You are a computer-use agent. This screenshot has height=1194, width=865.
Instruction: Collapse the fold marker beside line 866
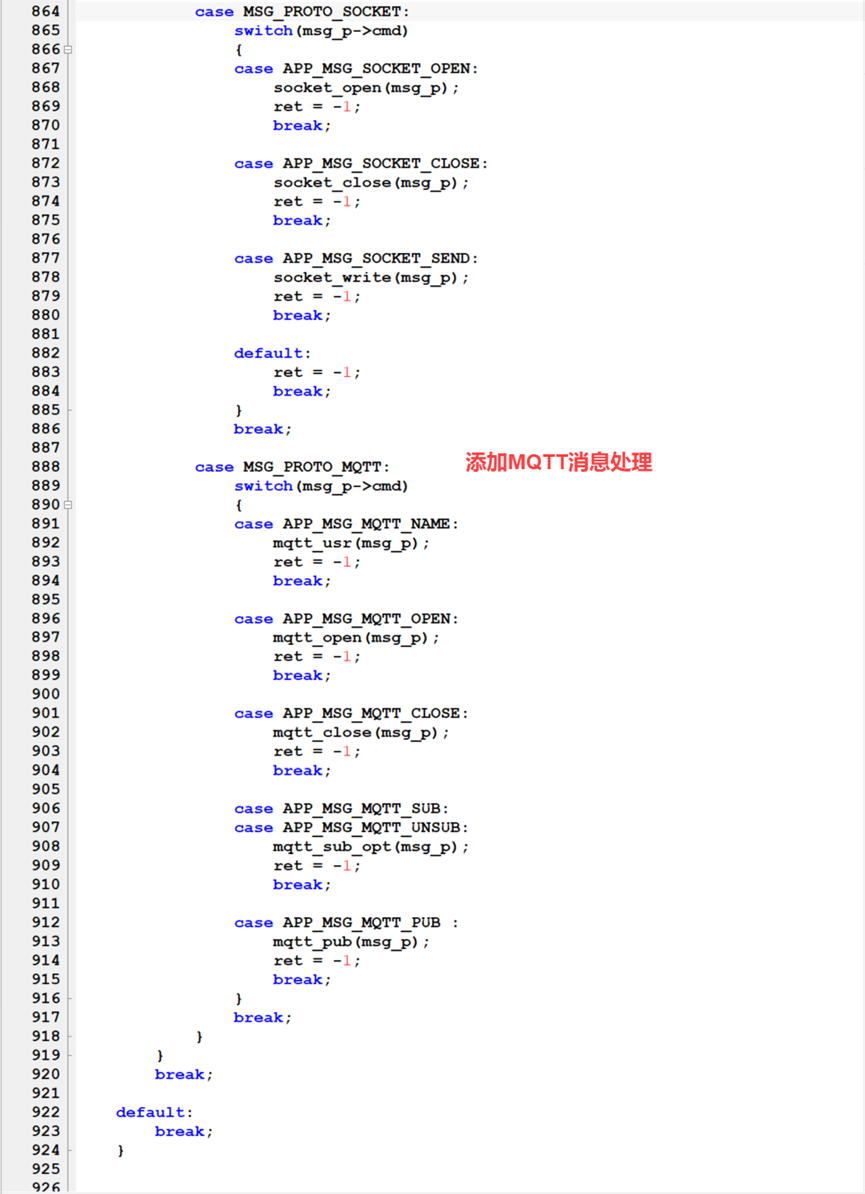click(68, 49)
